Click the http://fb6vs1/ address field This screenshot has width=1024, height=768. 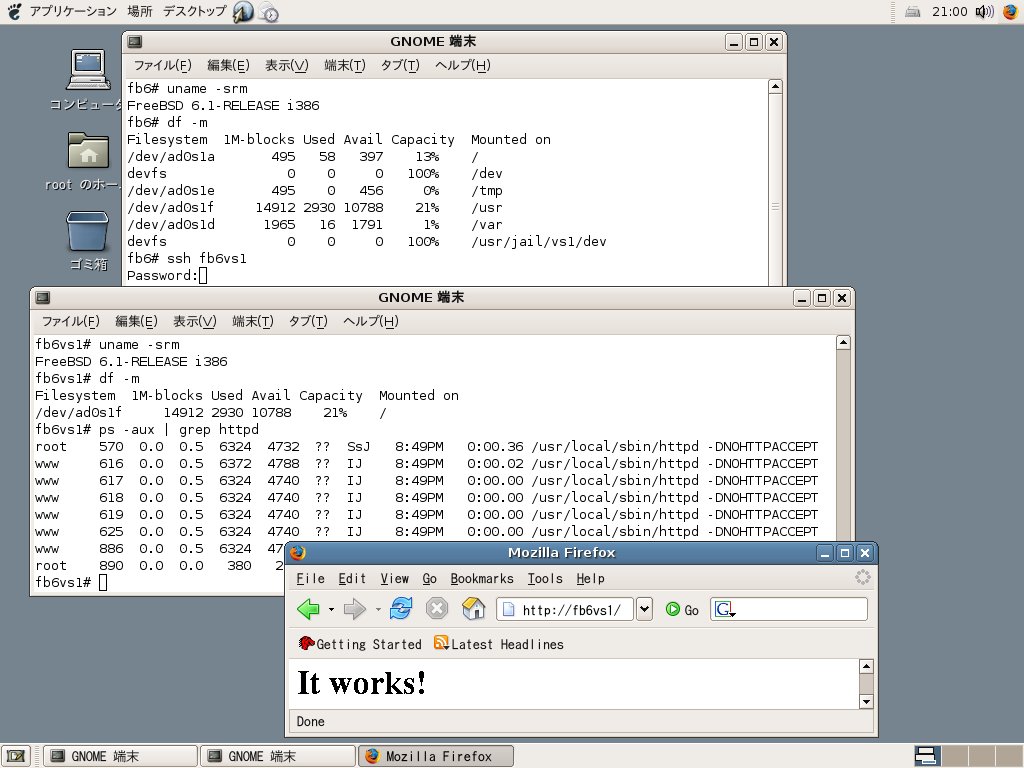[564, 609]
